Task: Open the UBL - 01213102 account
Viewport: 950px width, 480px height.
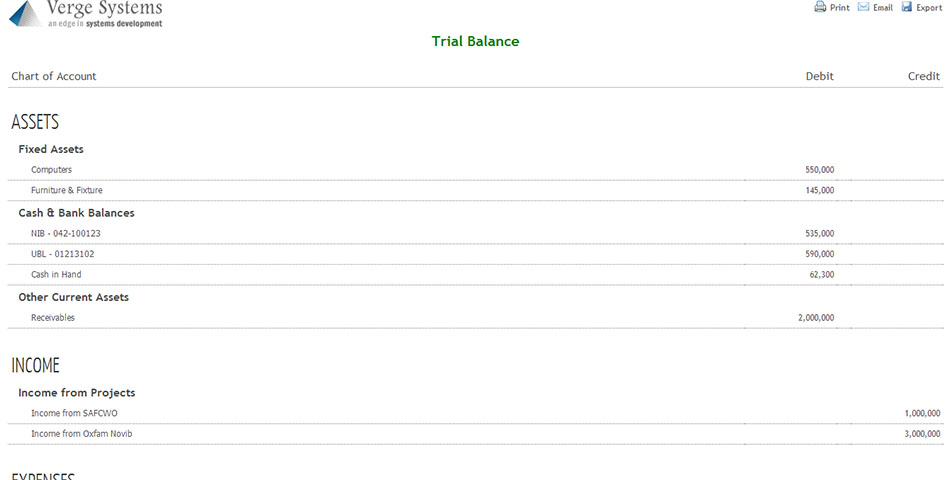Action: click(63, 254)
